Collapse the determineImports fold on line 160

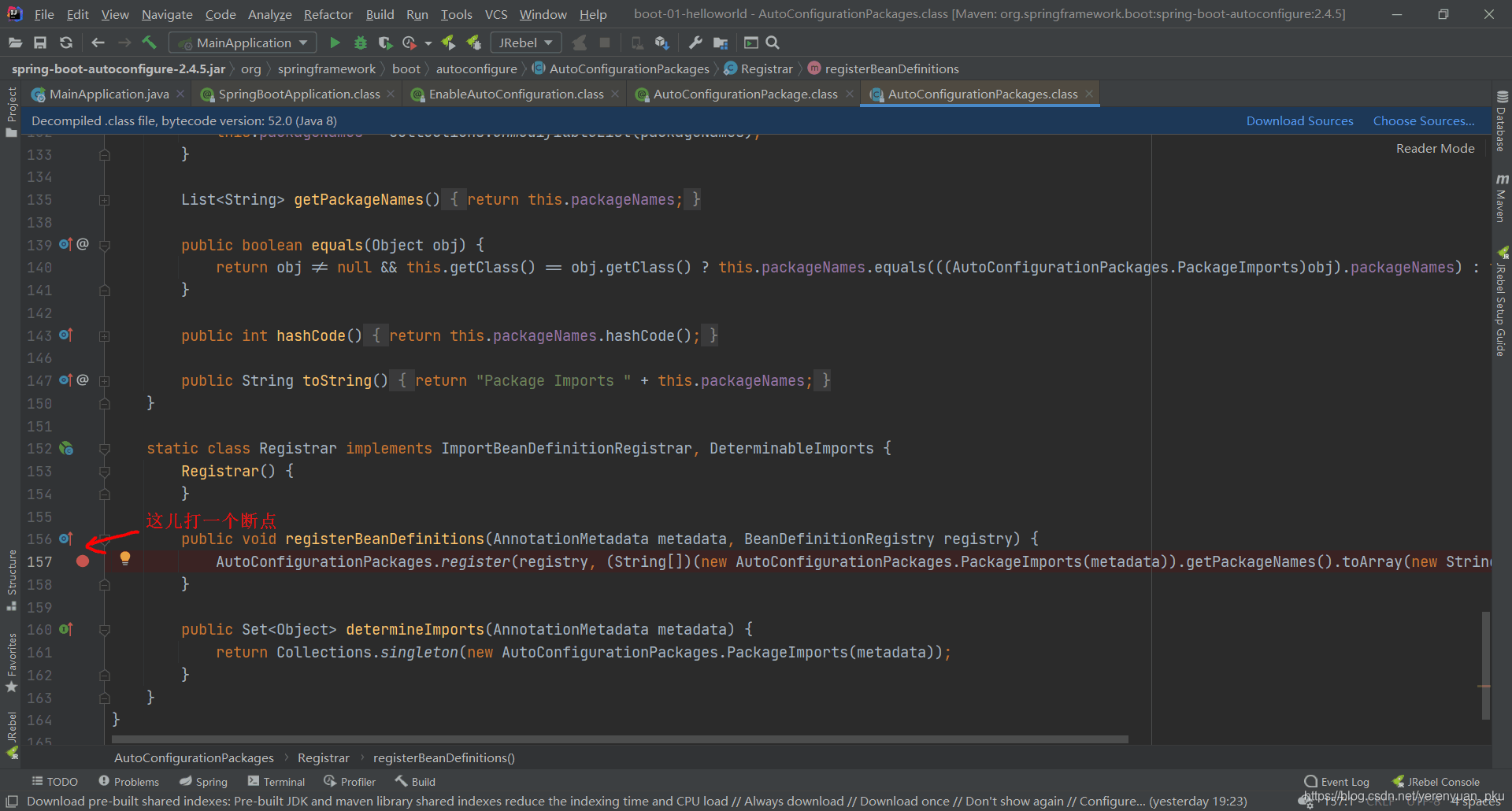[104, 630]
